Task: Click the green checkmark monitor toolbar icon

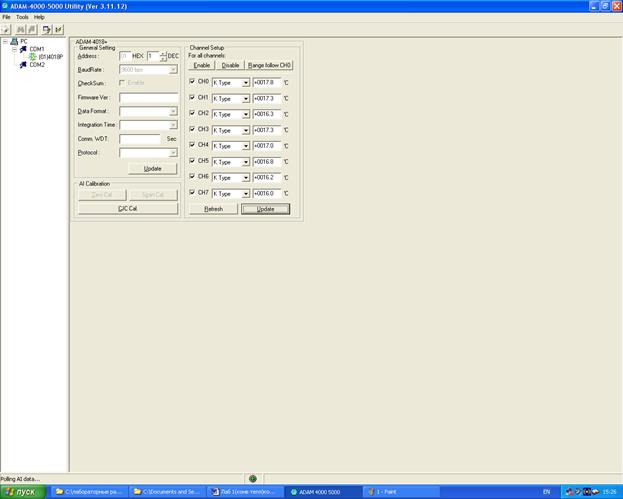Action: [x=58, y=29]
